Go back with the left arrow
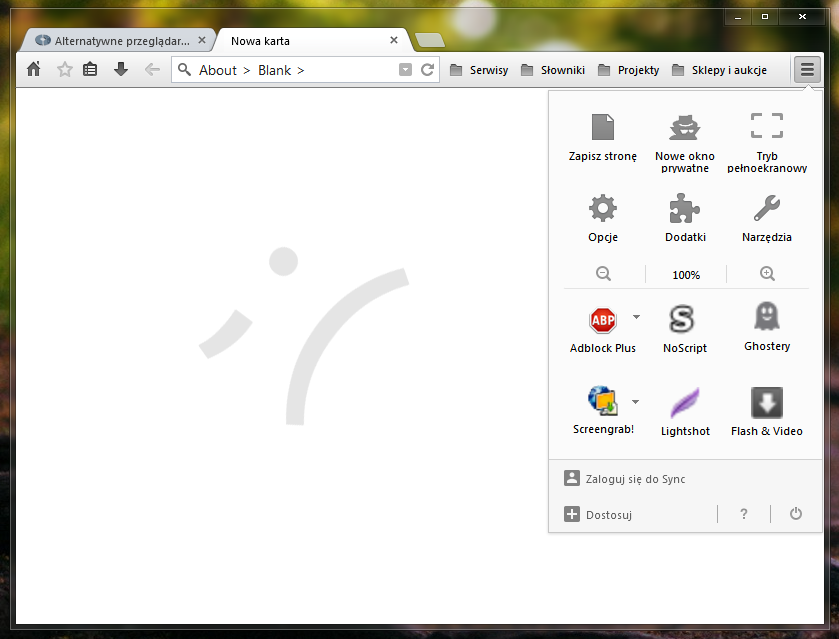This screenshot has height=639, width=839. (x=152, y=70)
